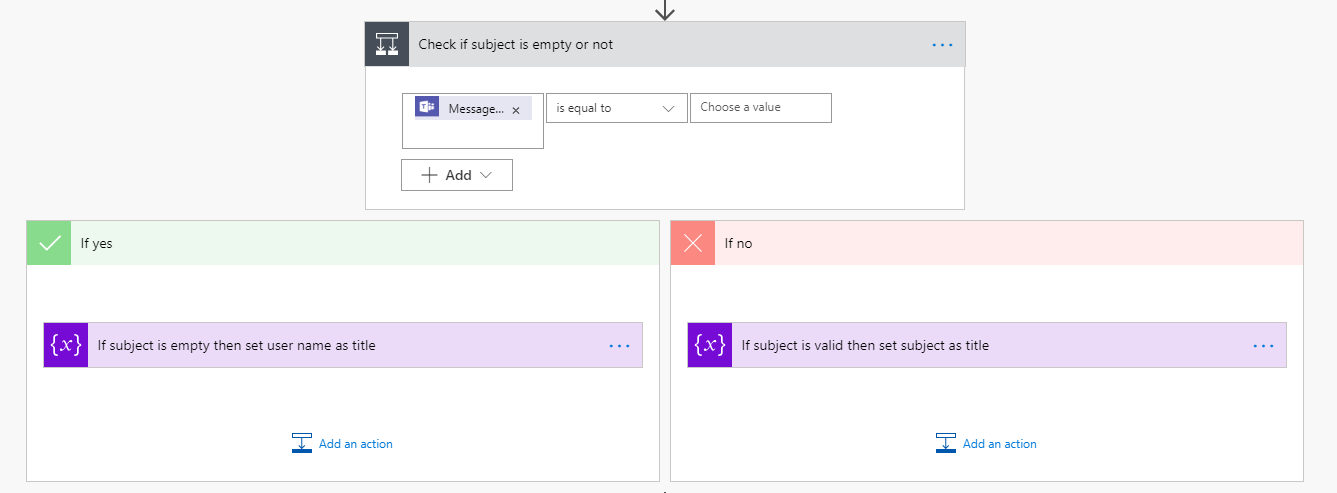Click the Teams icon in the Message token

[427, 108]
